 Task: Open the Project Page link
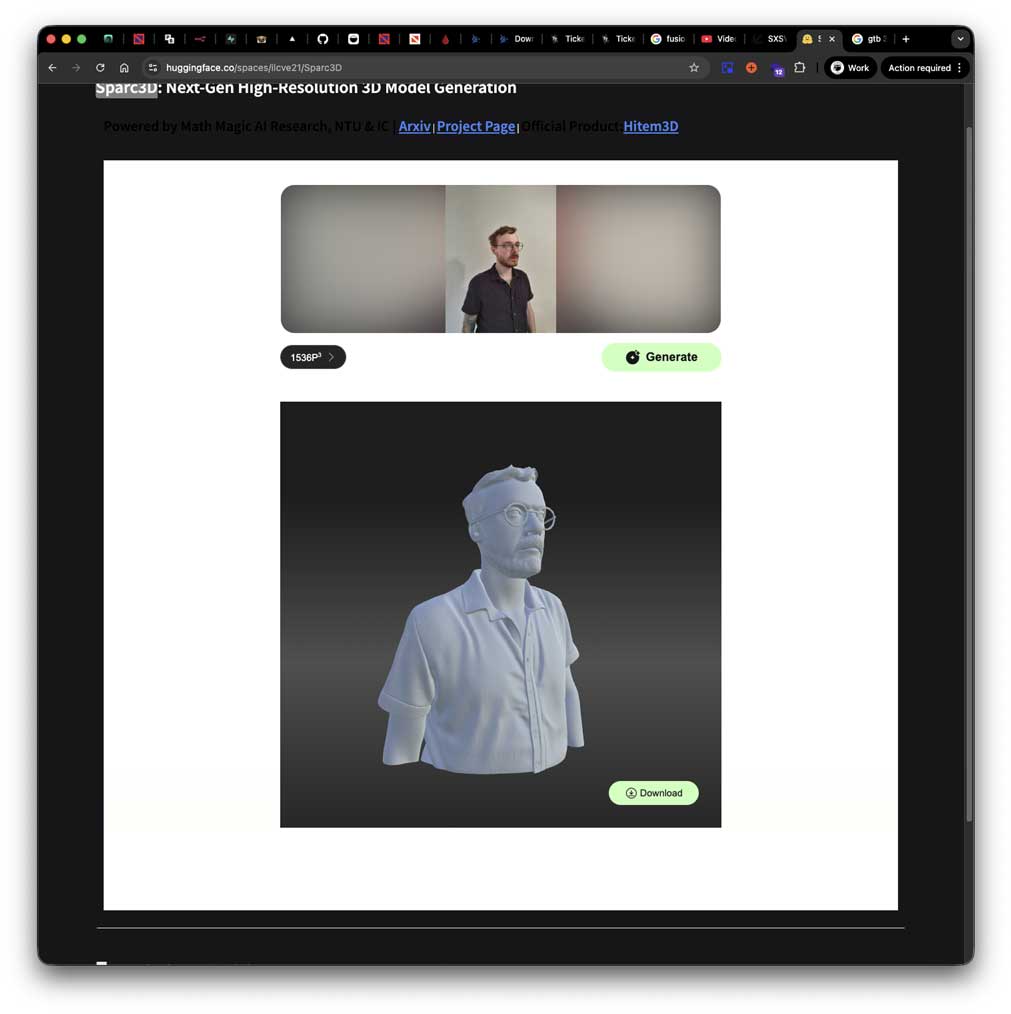(476, 126)
